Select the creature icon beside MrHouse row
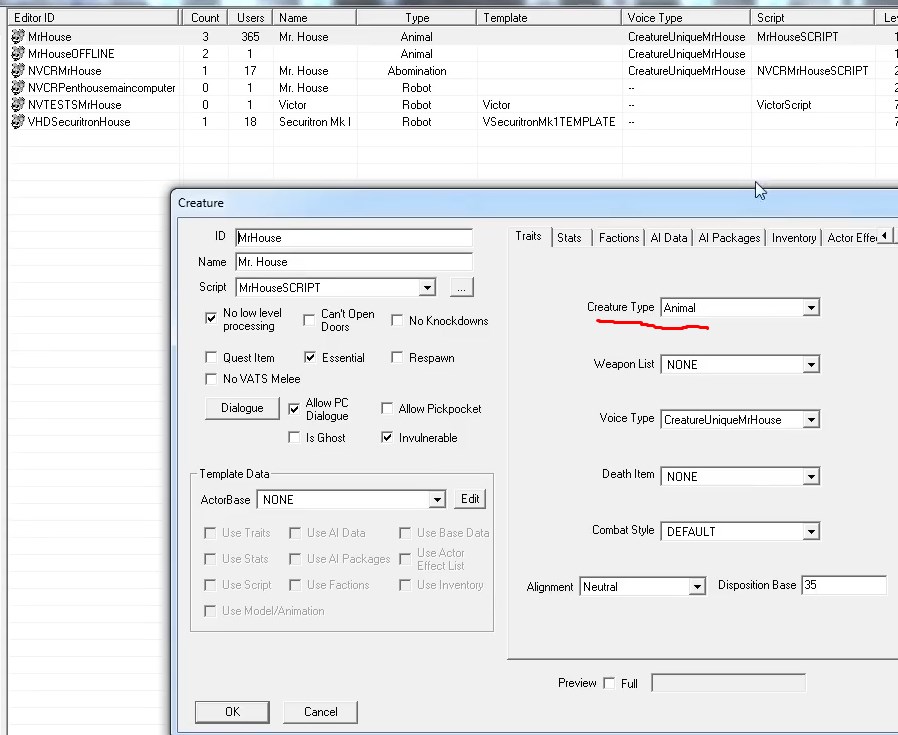This screenshot has height=735, width=898. (x=18, y=37)
